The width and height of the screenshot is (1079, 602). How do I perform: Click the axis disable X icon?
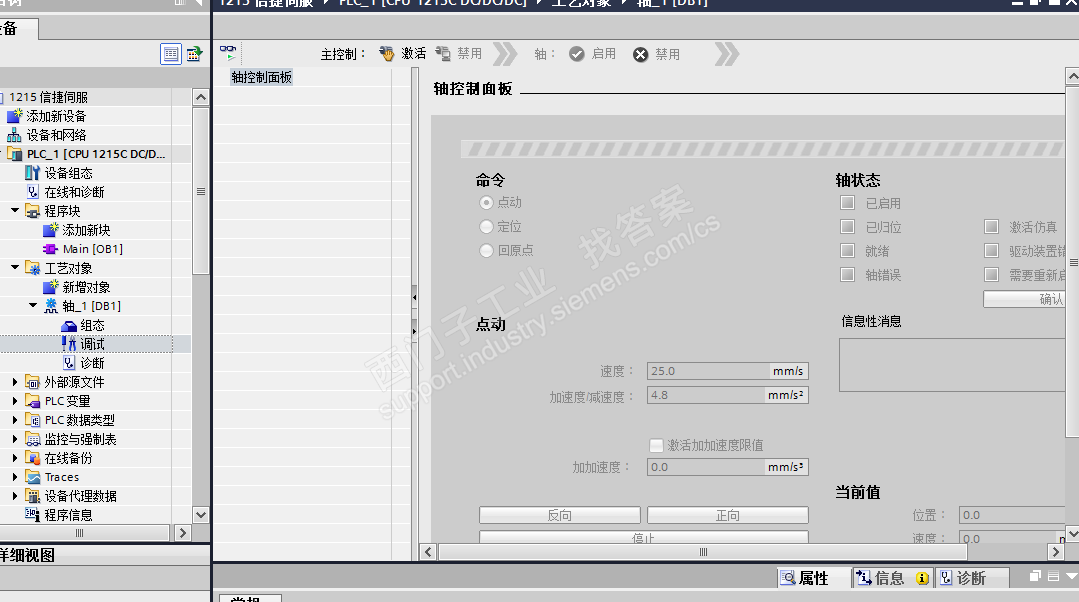coord(641,54)
